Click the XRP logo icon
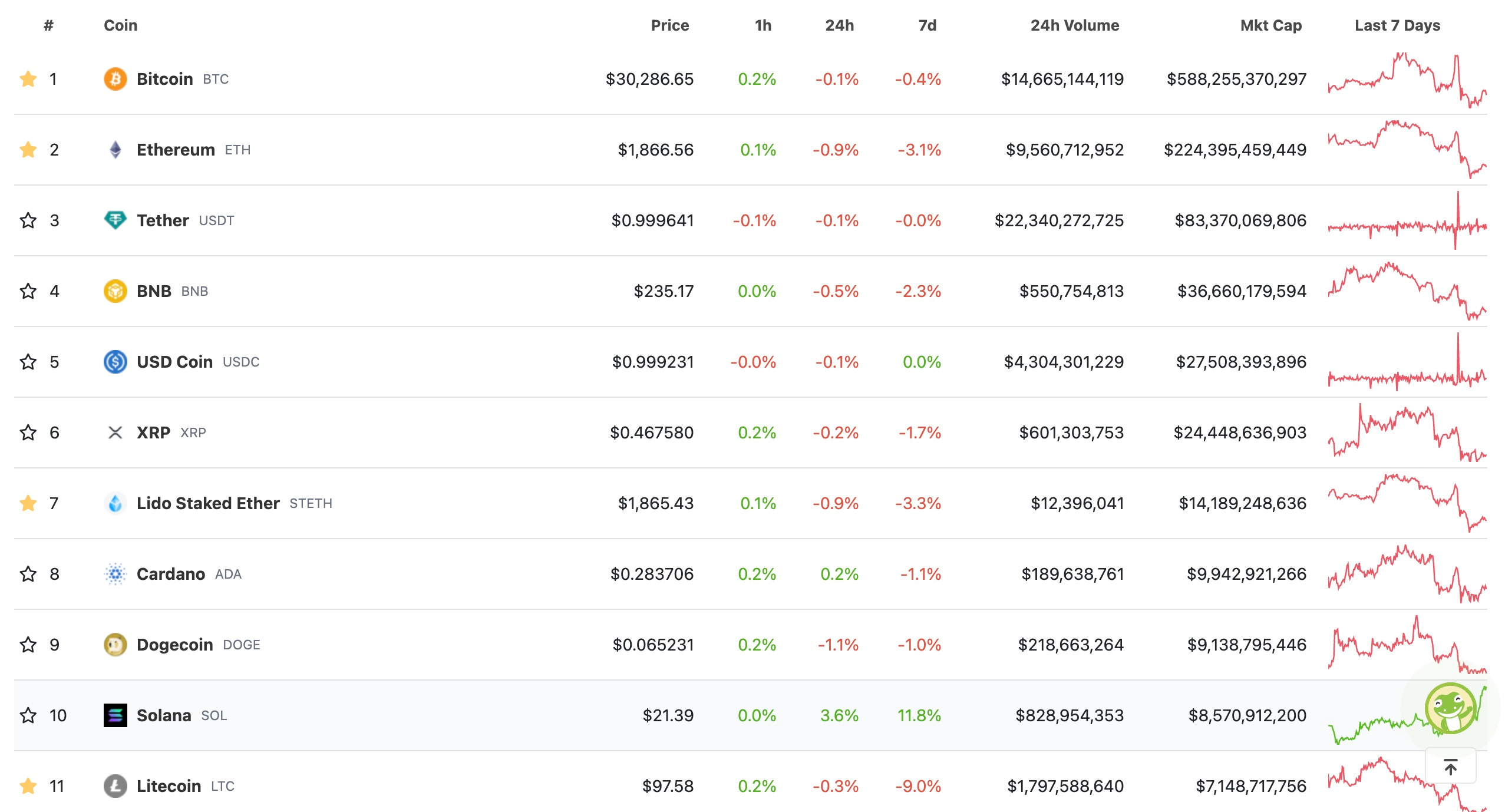The image size is (1505, 812). (x=115, y=433)
